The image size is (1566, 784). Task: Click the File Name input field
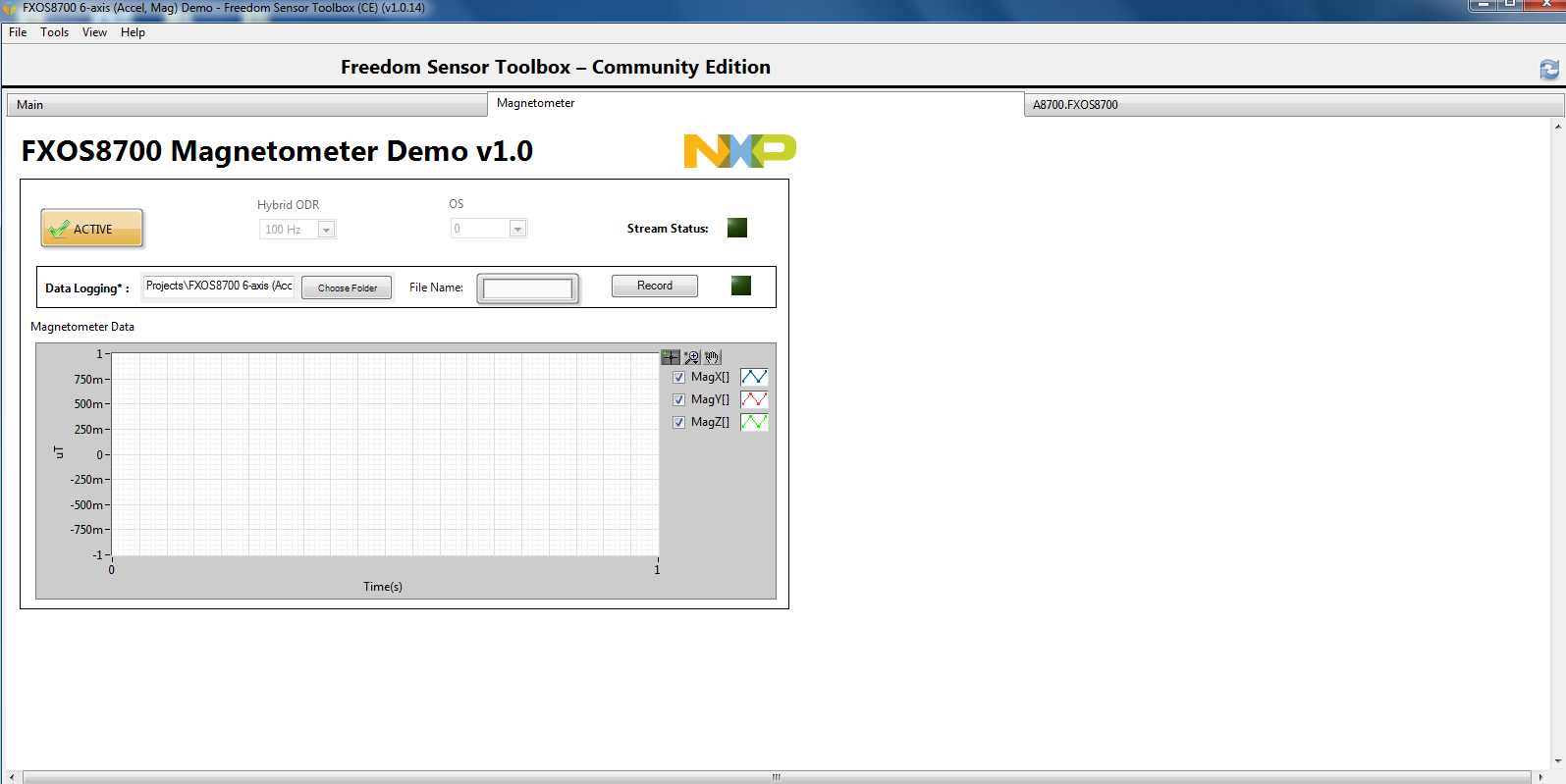(x=527, y=288)
